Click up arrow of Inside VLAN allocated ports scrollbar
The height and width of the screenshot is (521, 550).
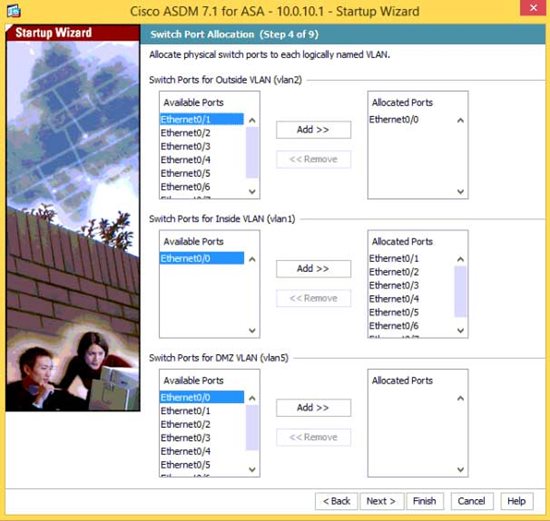click(x=461, y=259)
